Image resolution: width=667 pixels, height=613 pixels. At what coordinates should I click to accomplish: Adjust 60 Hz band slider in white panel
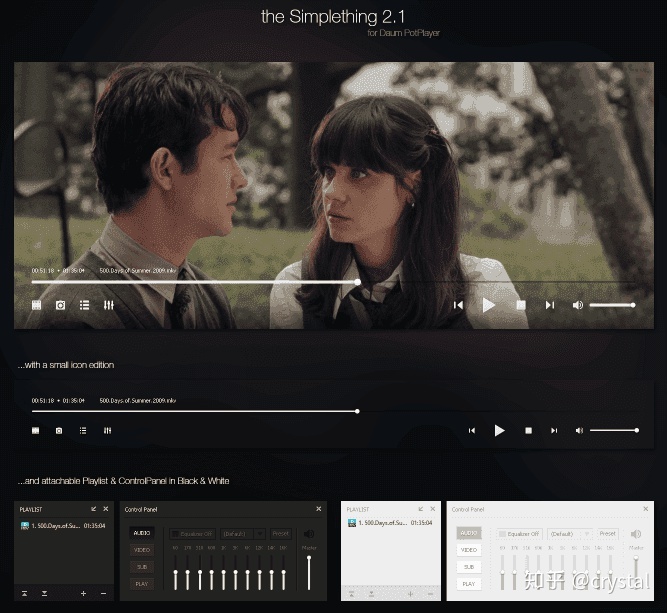pyautogui.click(x=502, y=573)
